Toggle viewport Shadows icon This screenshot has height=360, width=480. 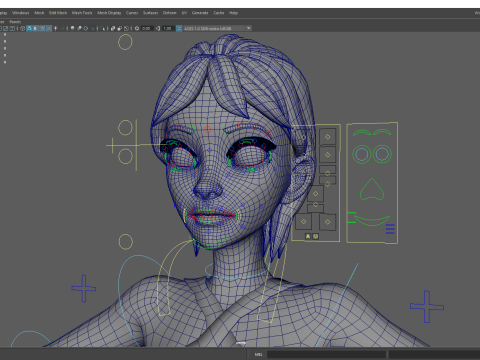[x=62, y=28]
